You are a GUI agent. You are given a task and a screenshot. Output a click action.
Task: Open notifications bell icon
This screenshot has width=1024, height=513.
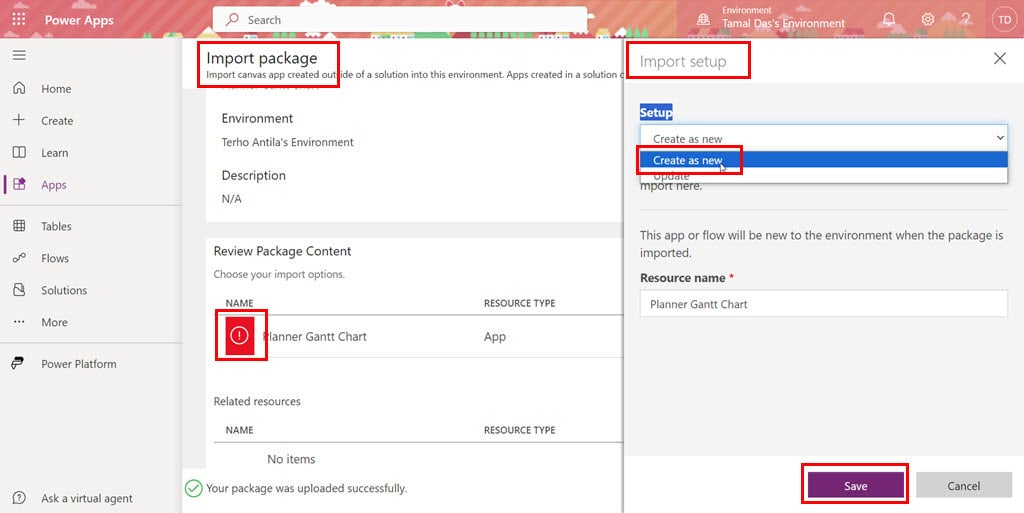889,20
